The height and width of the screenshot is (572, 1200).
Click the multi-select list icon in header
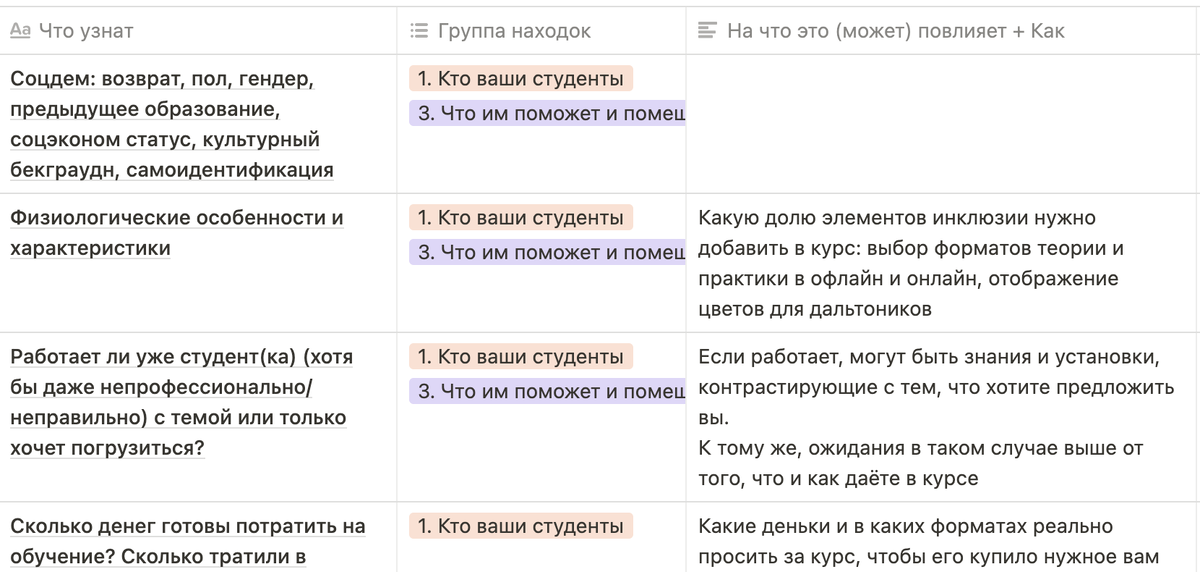pyautogui.click(x=420, y=31)
